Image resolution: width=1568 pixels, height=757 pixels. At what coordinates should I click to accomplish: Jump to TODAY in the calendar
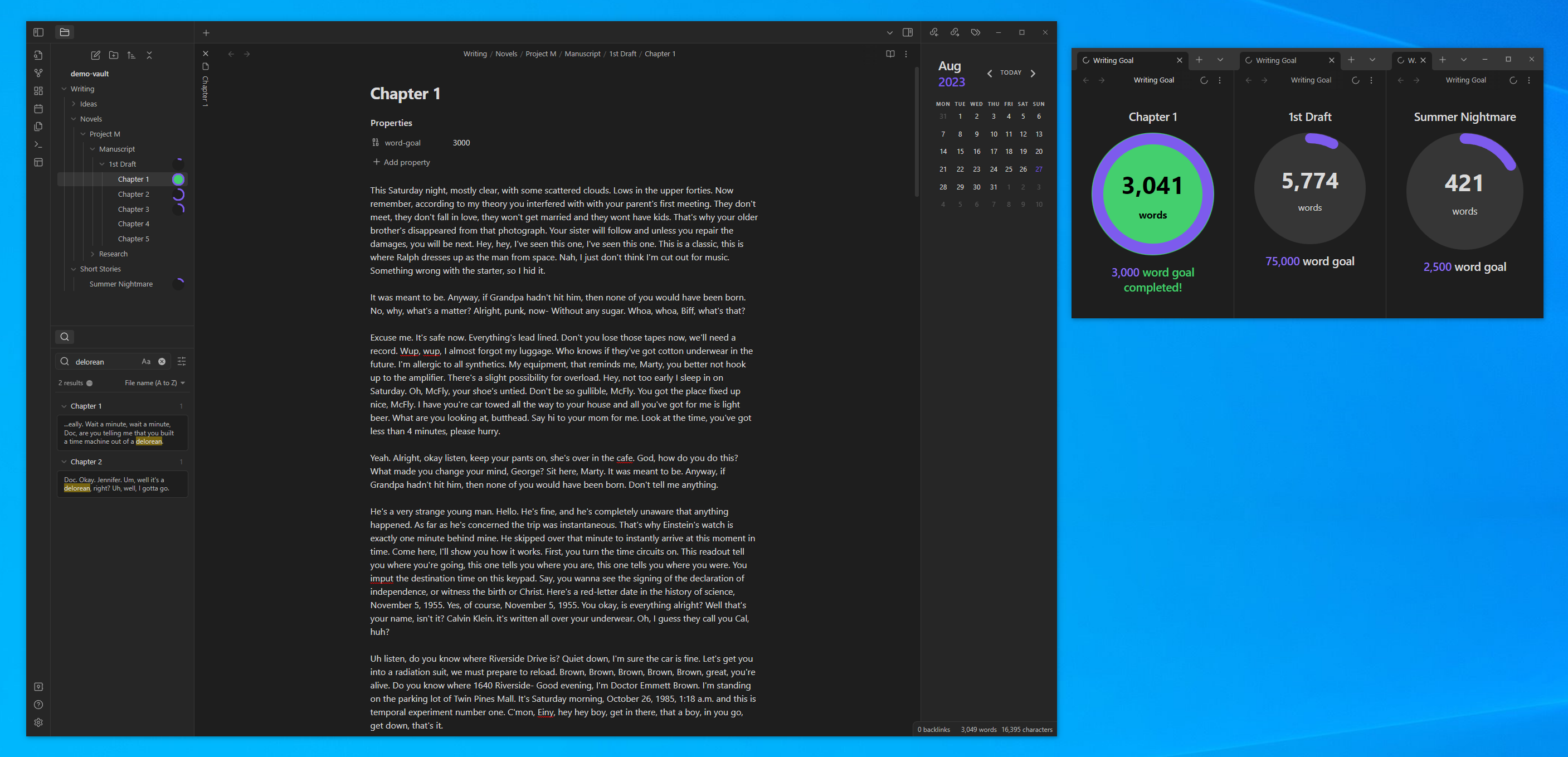[1010, 73]
